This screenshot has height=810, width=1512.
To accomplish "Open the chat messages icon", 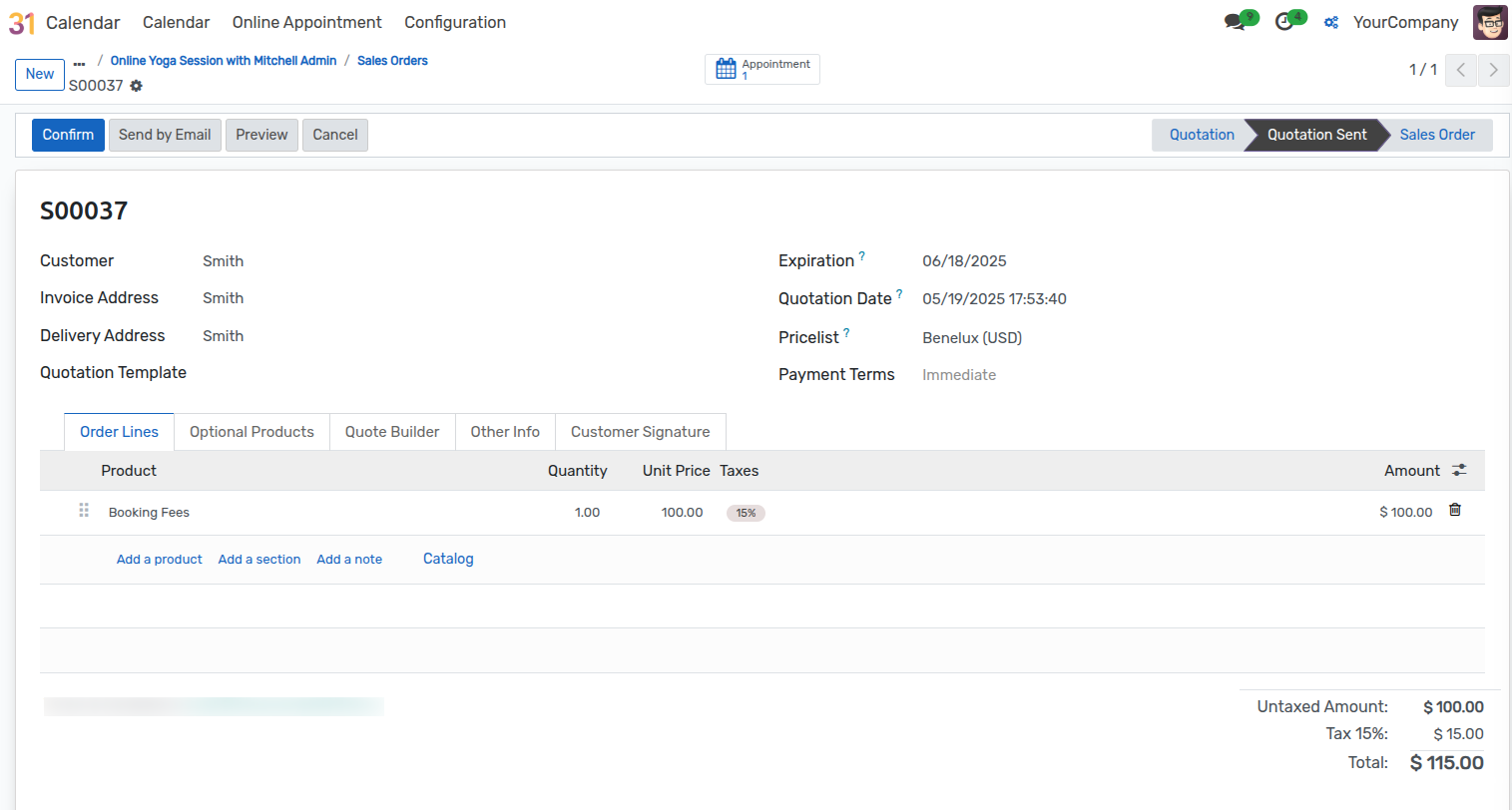I will (1236, 22).
